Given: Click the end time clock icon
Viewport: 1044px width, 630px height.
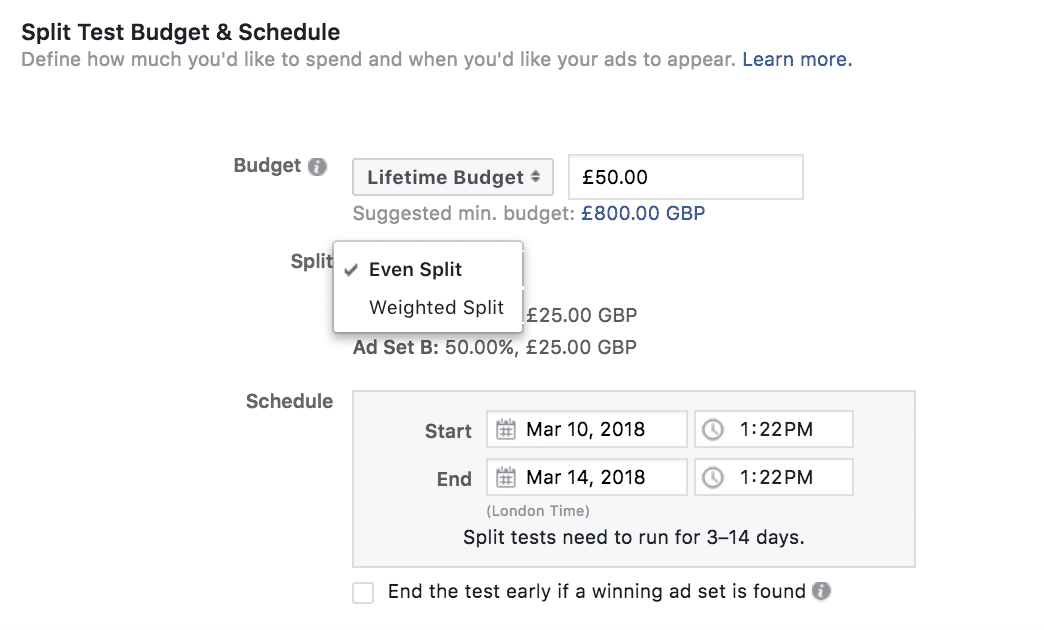Looking at the screenshot, I should (x=713, y=477).
